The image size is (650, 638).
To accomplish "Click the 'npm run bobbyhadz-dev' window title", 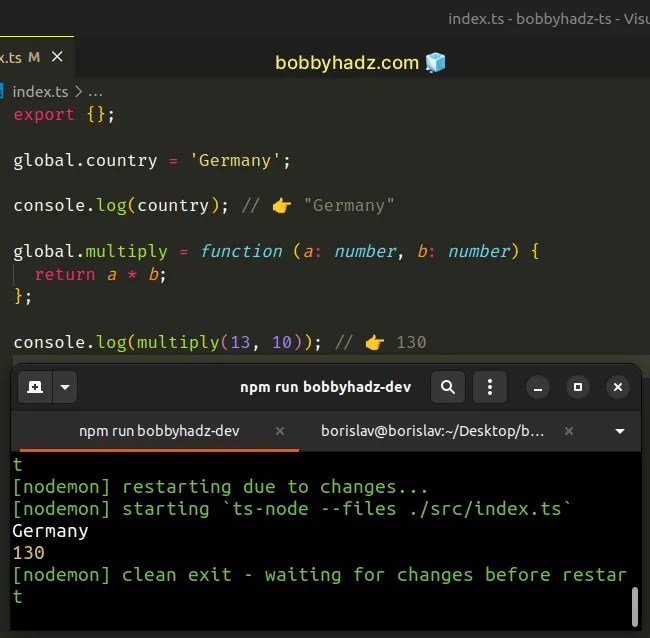I will (x=325, y=387).
